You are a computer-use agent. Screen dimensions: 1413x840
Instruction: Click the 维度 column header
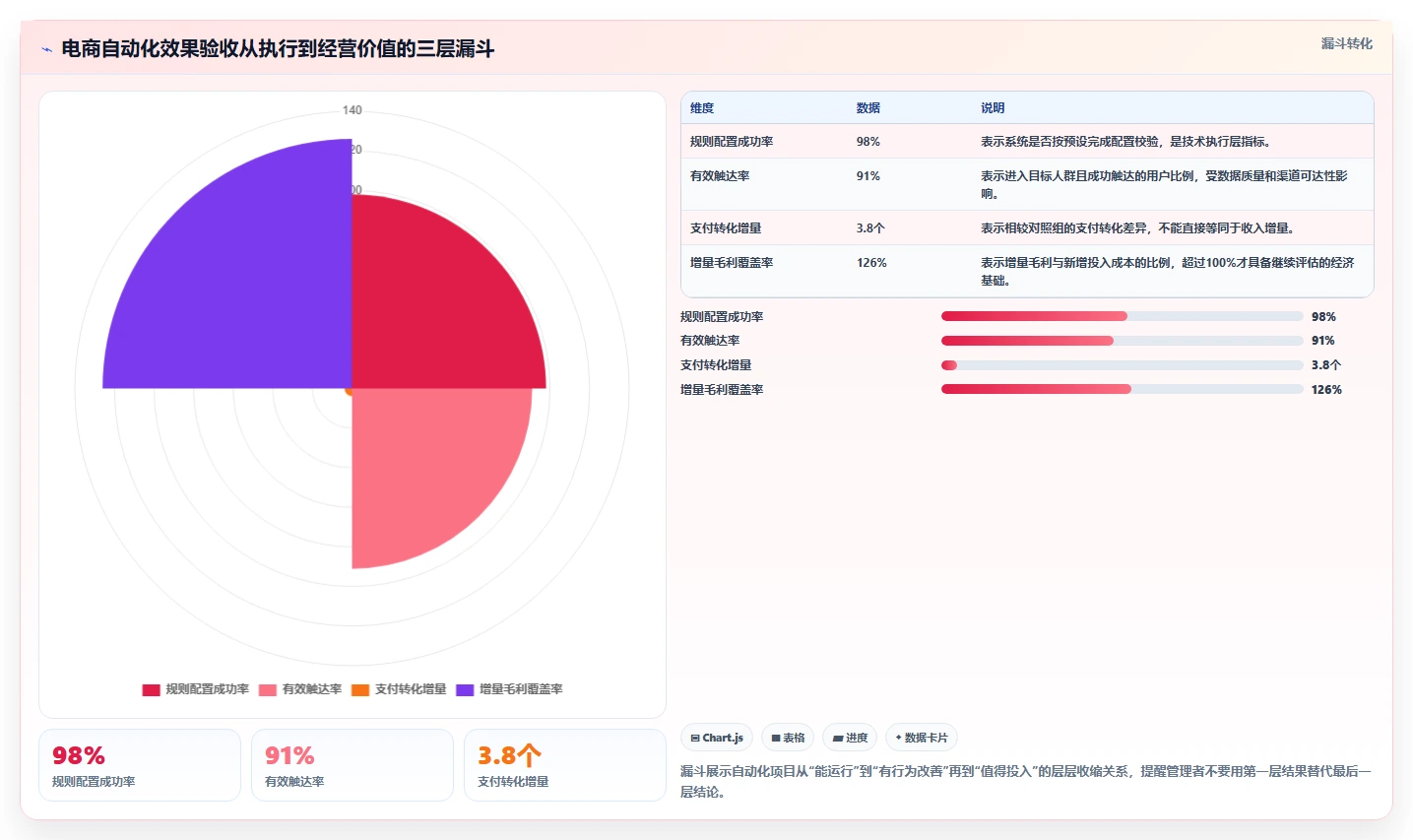point(702,108)
